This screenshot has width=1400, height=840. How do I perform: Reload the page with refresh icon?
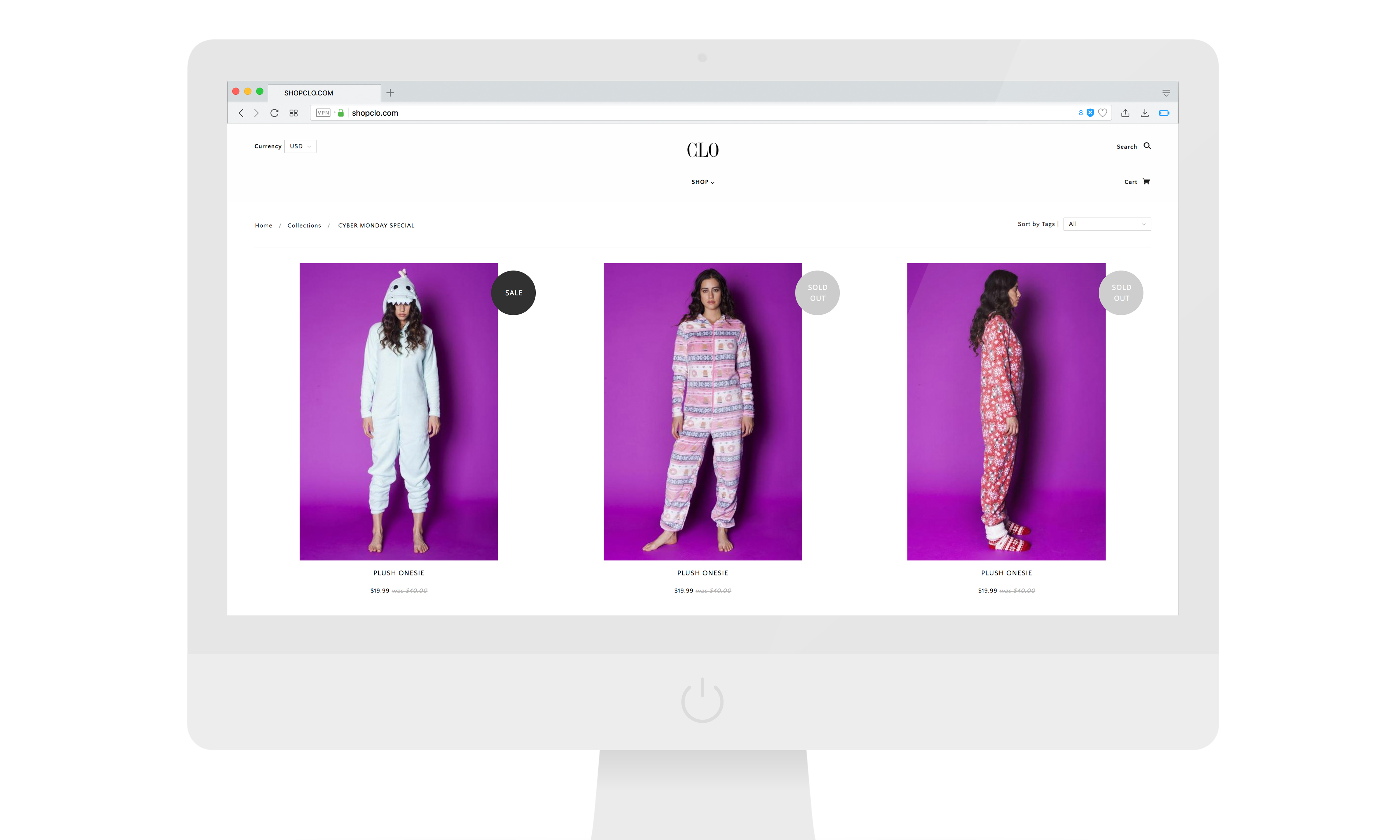pos(274,113)
